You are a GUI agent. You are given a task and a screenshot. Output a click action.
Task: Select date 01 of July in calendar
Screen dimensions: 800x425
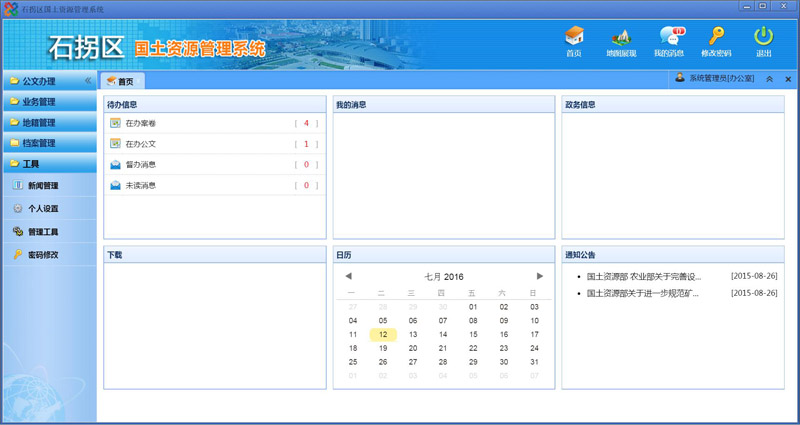pyautogui.click(x=473, y=307)
